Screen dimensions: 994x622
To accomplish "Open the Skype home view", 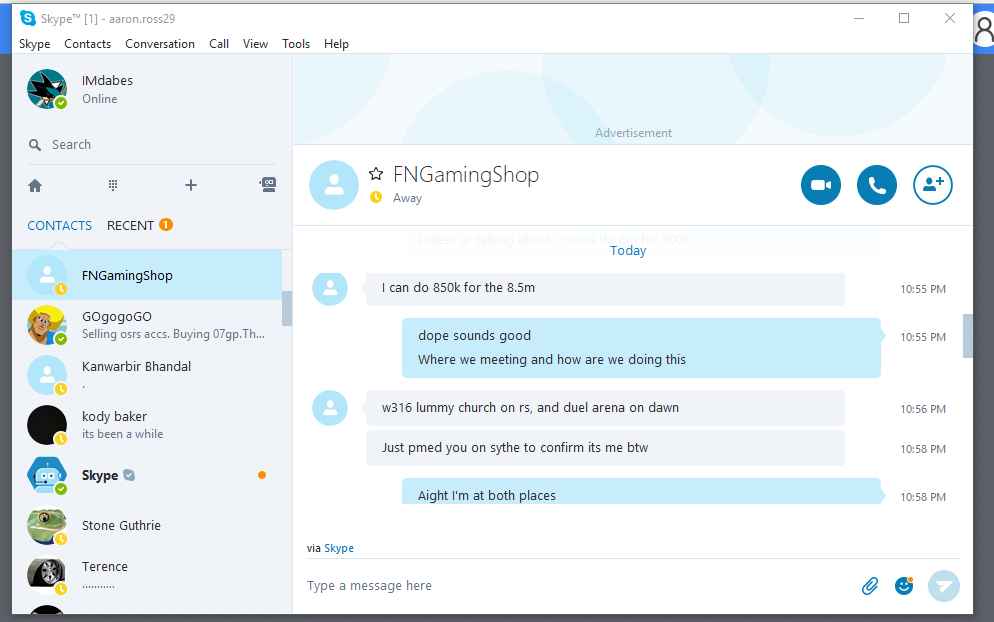I will click(35, 185).
